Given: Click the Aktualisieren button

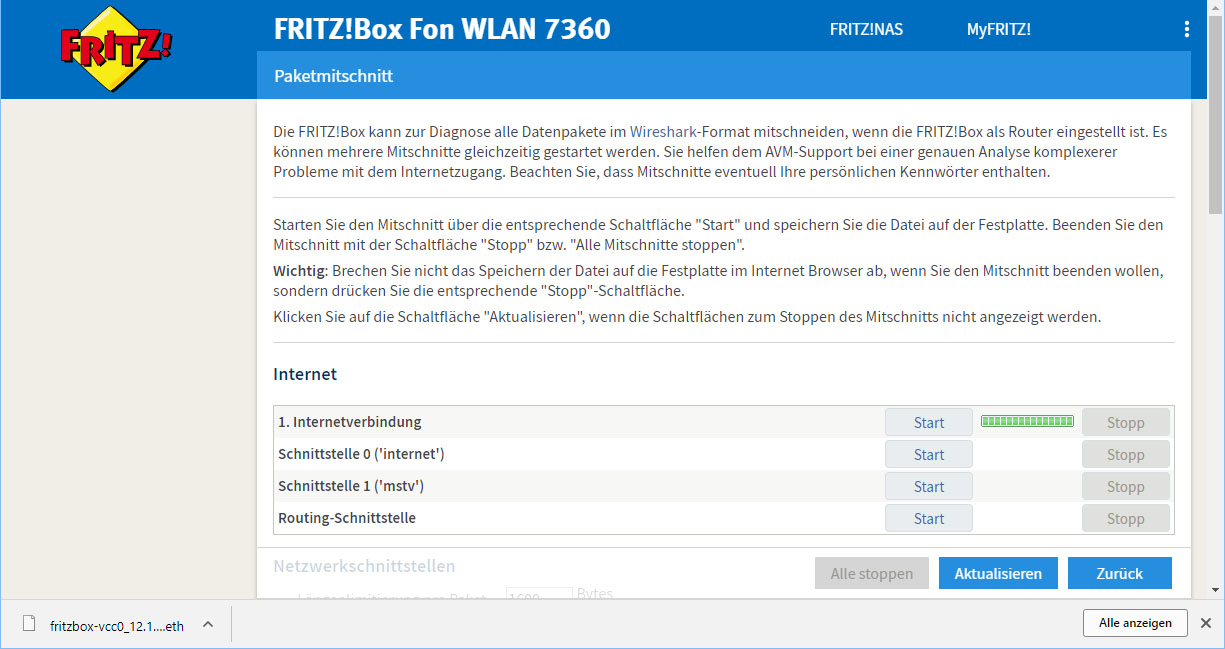Looking at the screenshot, I should click(x=998, y=573).
